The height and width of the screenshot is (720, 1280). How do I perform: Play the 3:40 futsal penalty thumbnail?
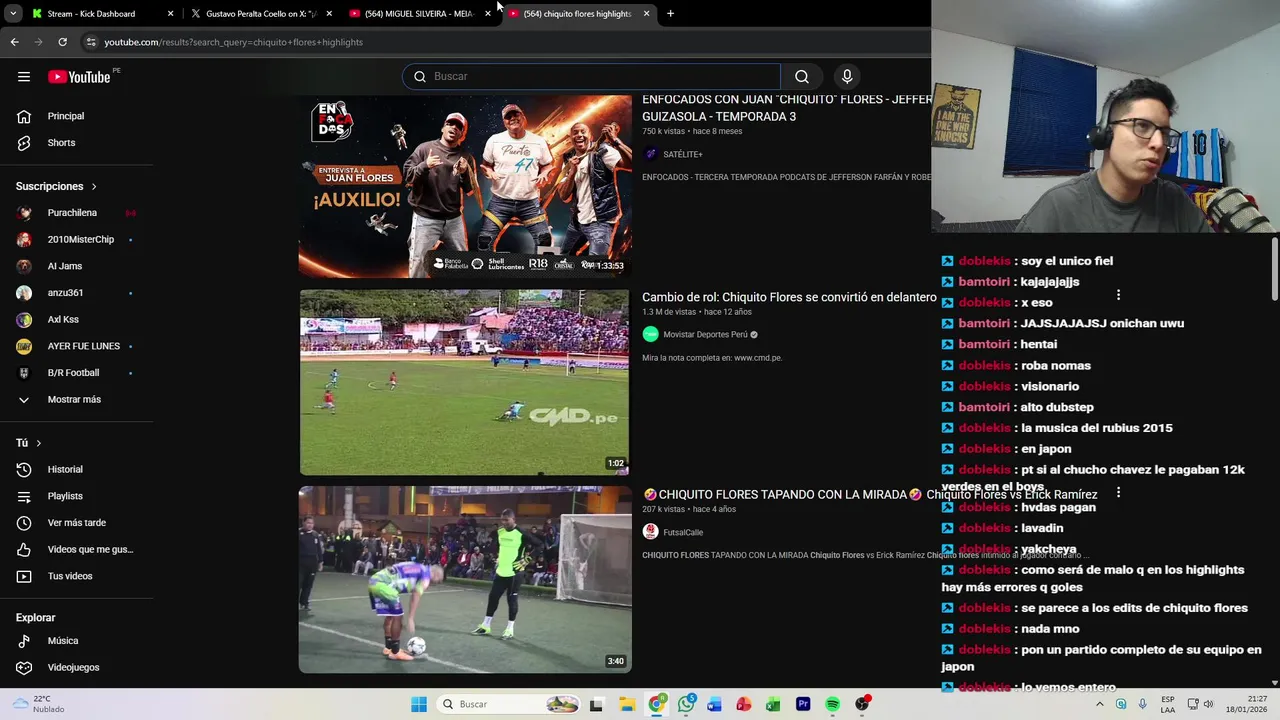tap(465, 579)
